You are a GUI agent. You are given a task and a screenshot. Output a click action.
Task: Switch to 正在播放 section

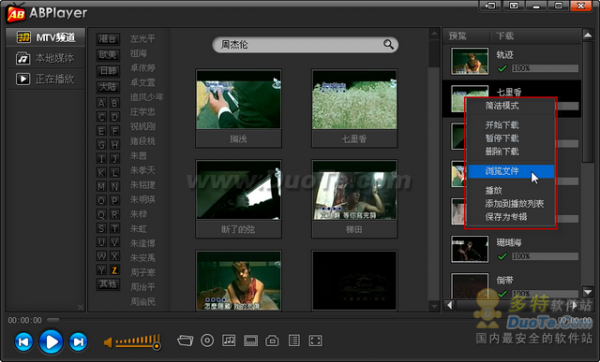coord(46,79)
